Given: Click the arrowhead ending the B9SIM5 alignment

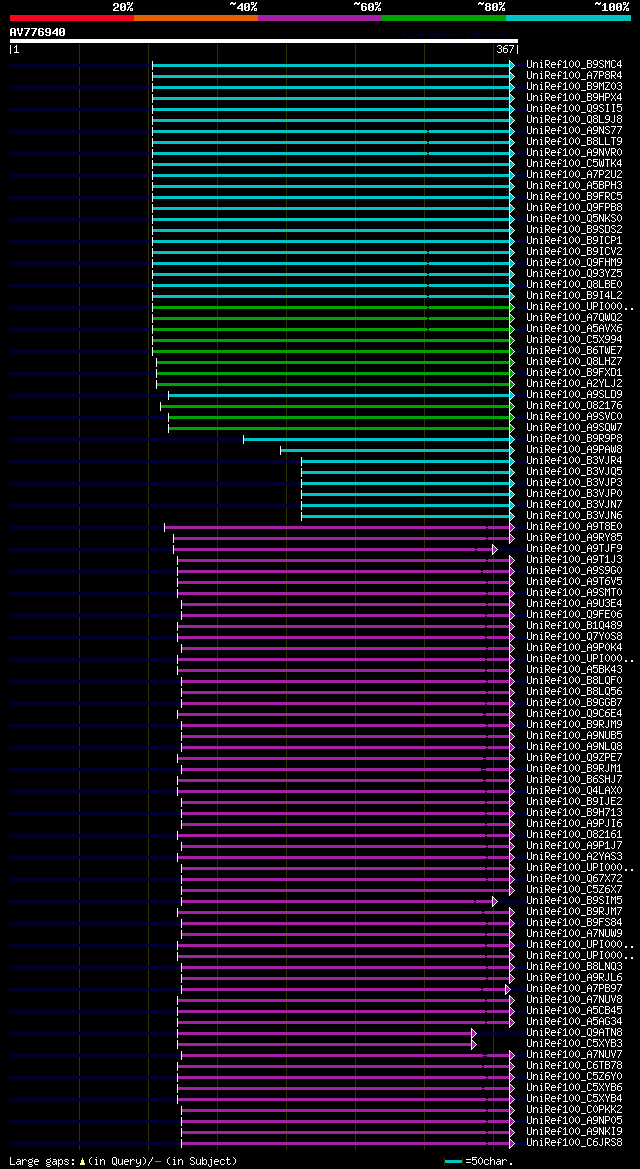Looking at the screenshot, I should click(x=495, y=901).
